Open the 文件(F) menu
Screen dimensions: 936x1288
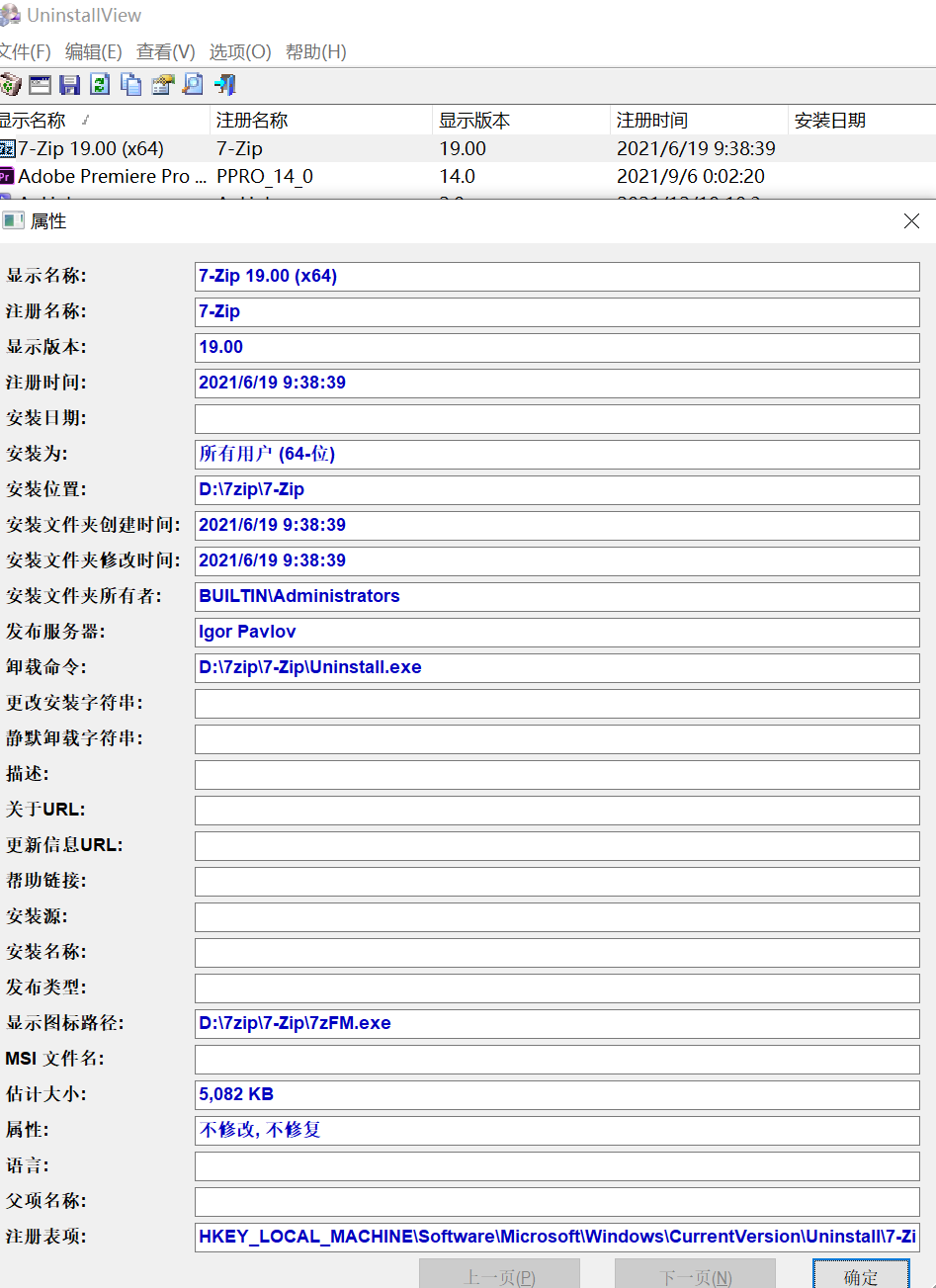pos(25,51)
